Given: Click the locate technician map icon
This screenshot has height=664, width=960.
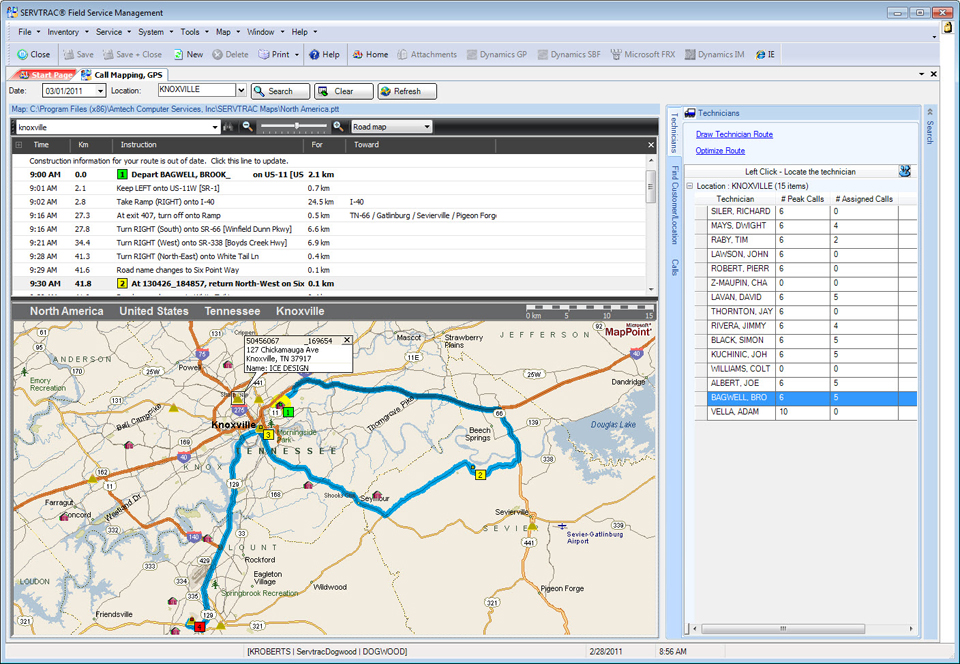Looking at the screenshot, I should (904, 171).
